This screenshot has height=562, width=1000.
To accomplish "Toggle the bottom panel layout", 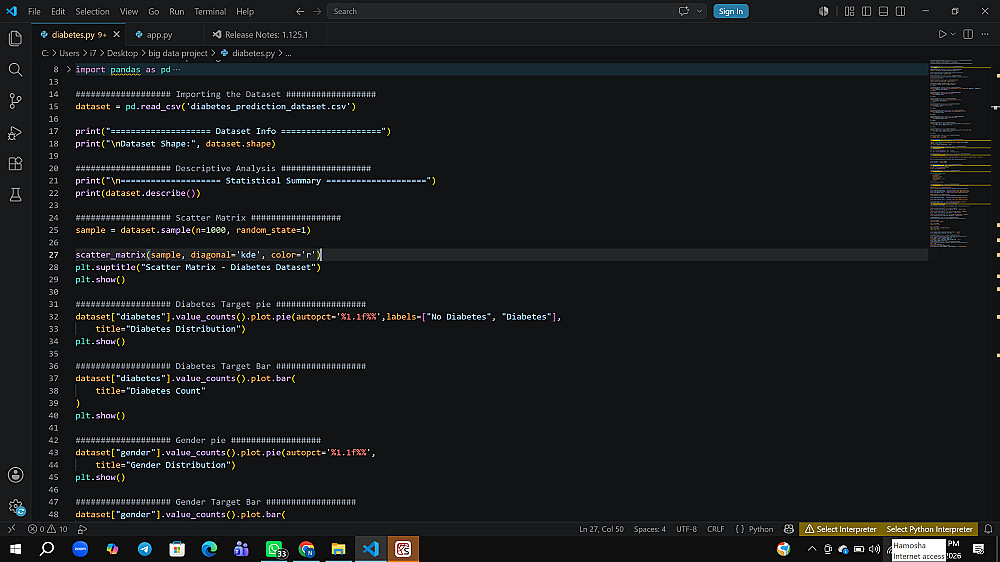I will [x=883, y=11].
